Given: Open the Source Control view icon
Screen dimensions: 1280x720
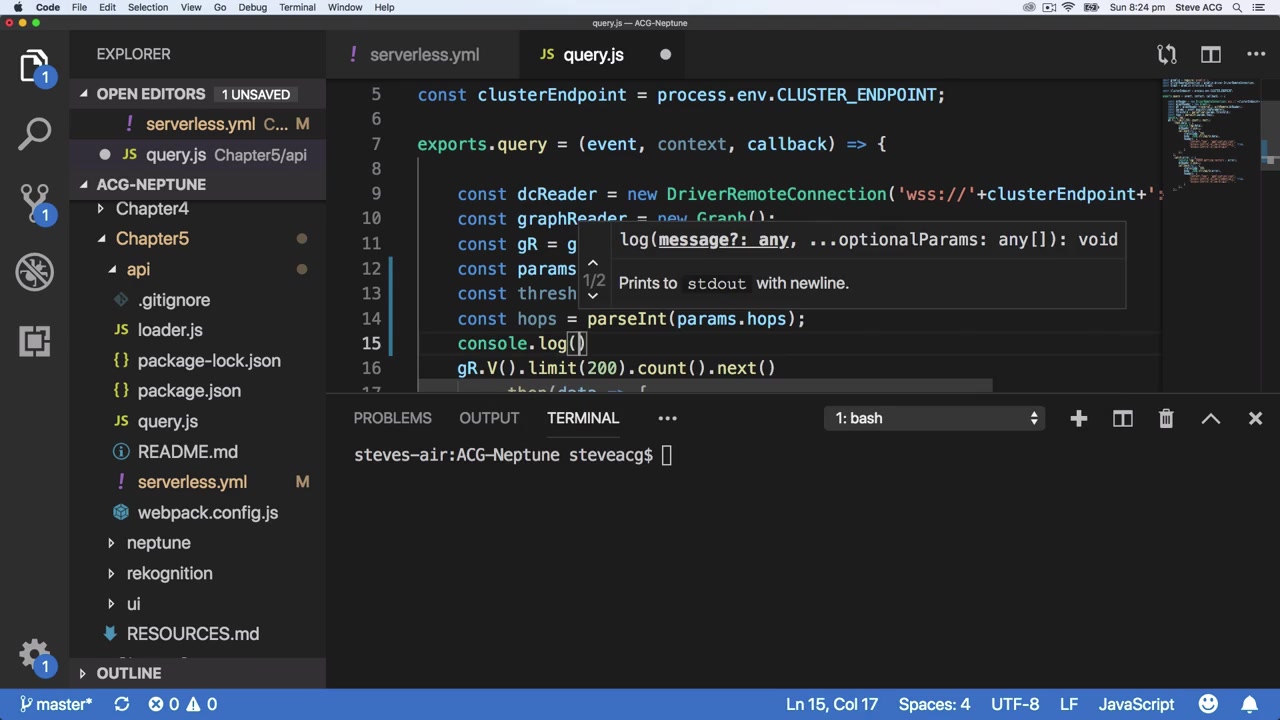Looking at the screenshot, I should 35,201.
